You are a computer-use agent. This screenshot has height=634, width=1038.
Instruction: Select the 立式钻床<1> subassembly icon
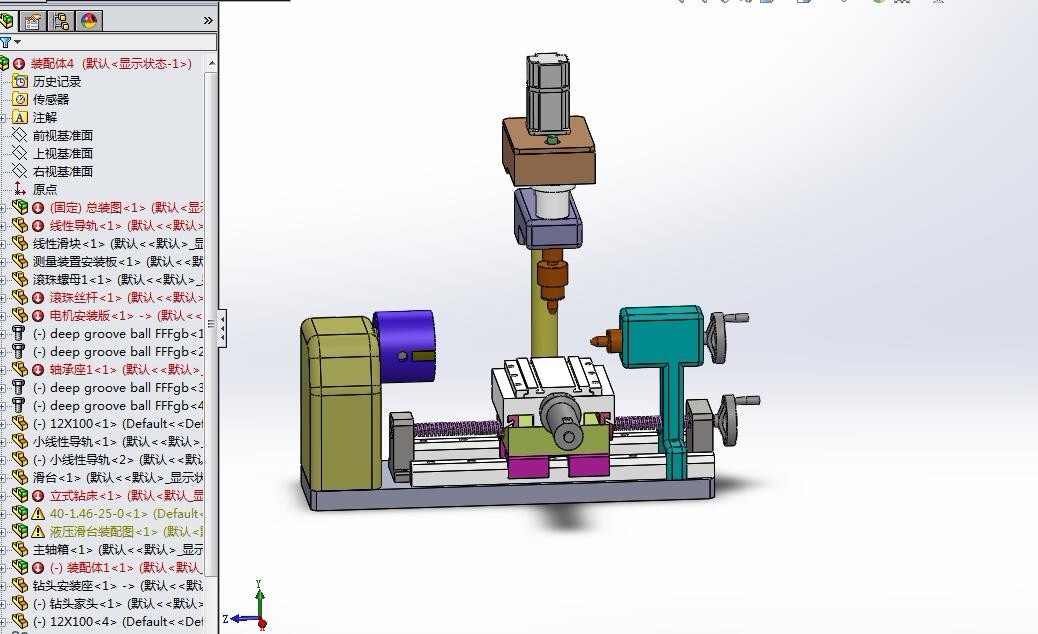tap(20, 494)
